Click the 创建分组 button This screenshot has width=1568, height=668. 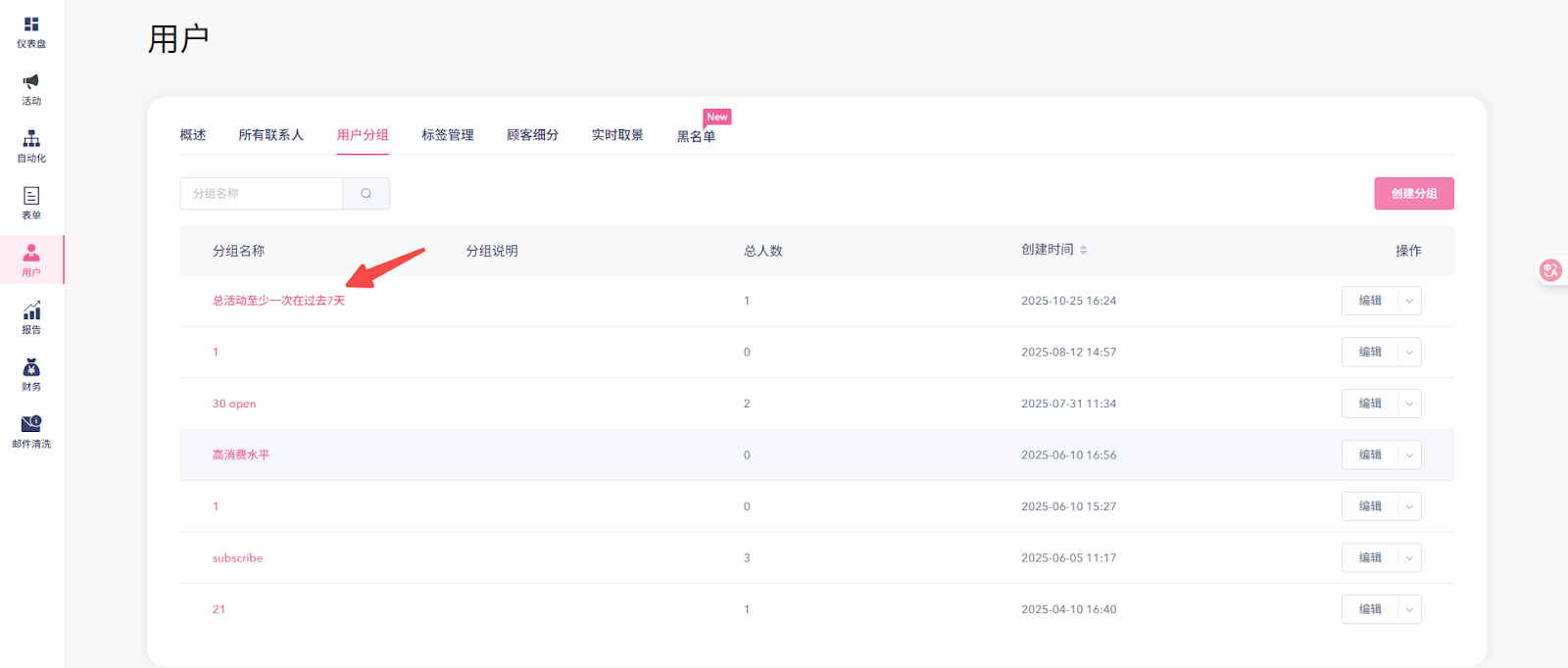point(1413,194)
